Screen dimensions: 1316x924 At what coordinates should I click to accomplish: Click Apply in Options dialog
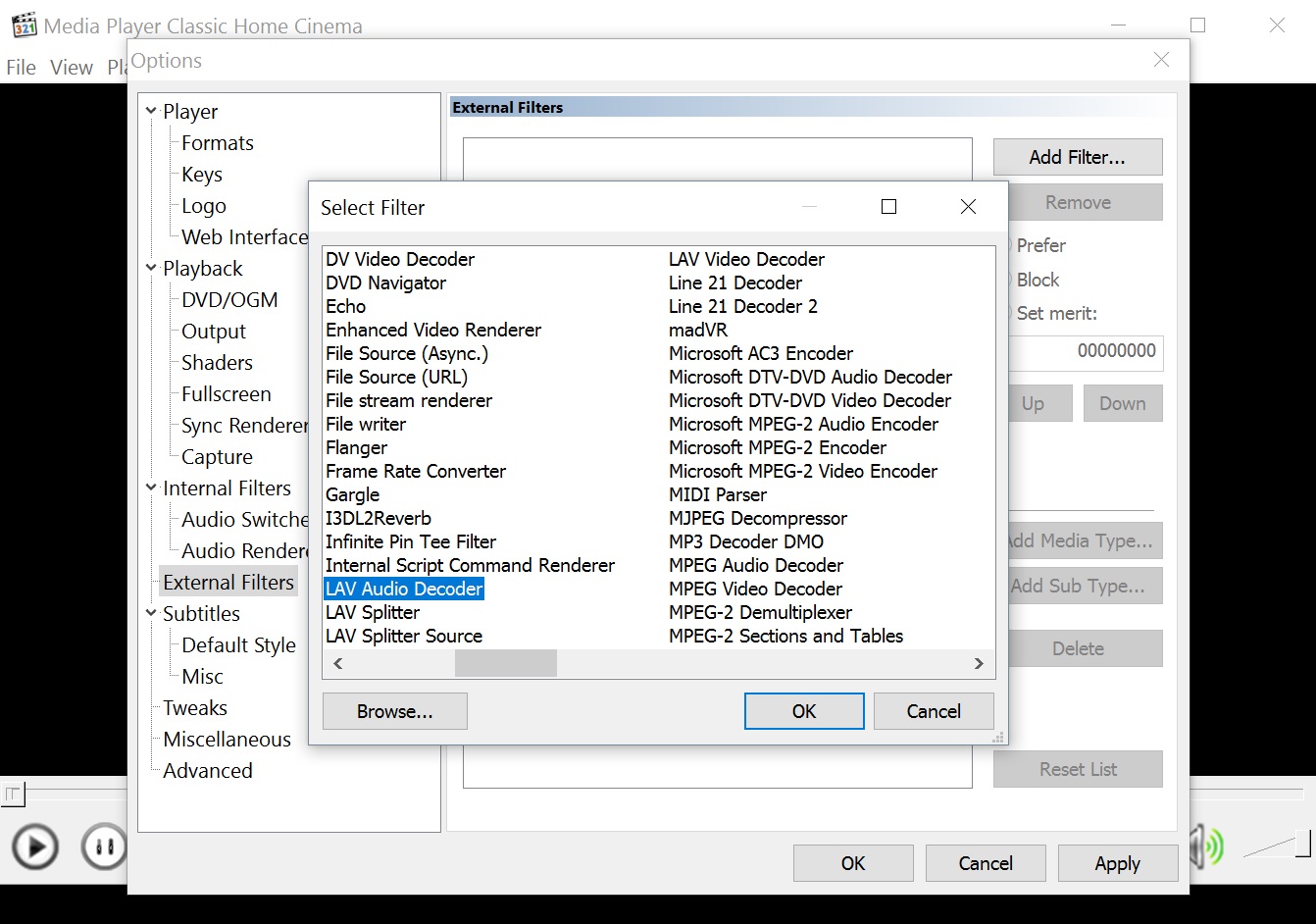coord(1118,863)
